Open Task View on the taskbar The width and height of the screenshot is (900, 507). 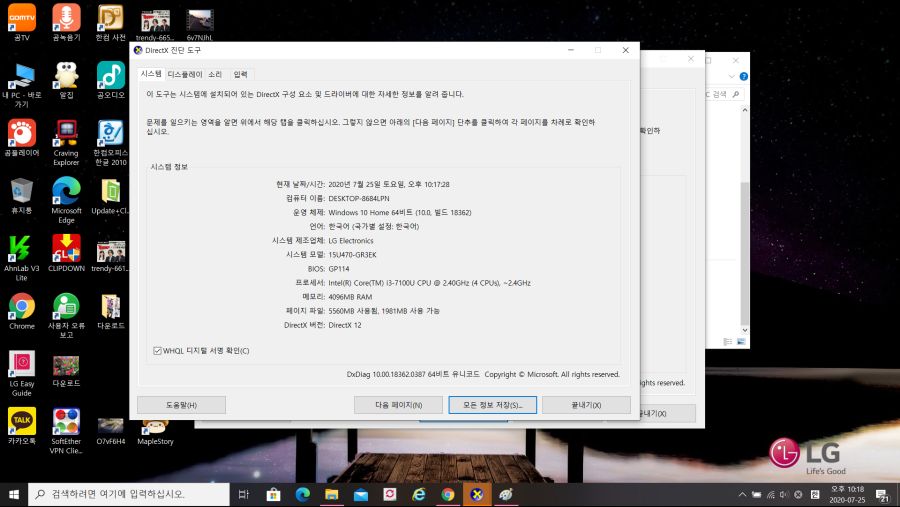pos(244,494)
